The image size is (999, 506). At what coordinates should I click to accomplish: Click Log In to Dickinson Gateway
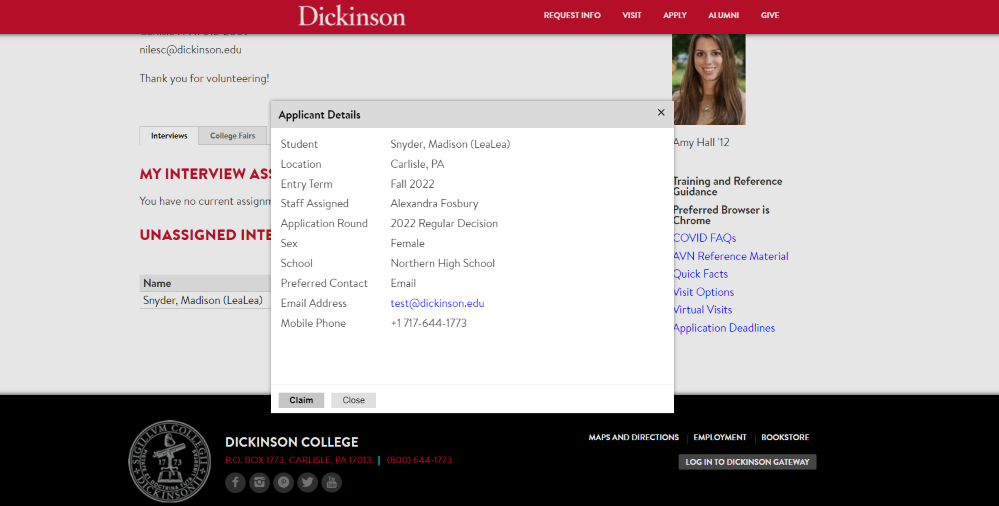click(x=747, y=462)
